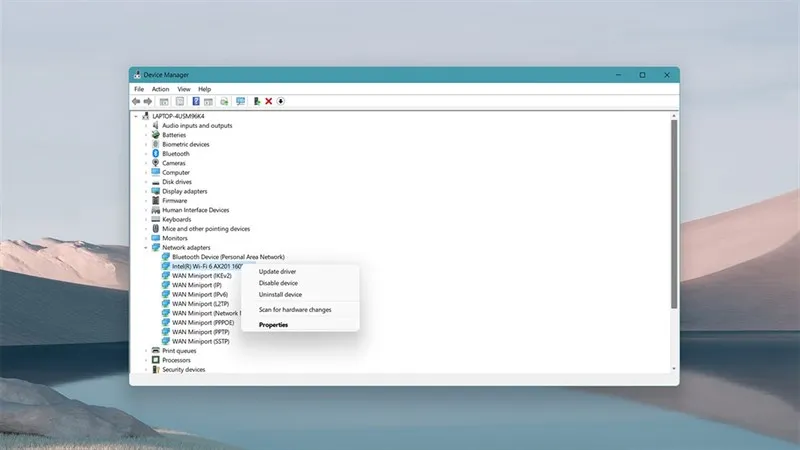This screenshot has width=800, height=450.
Task: Open the Action menu
Action: [160, 89]
